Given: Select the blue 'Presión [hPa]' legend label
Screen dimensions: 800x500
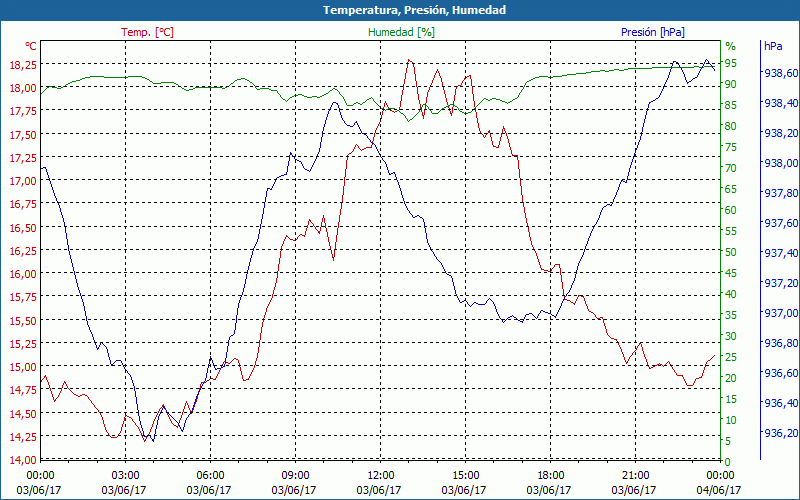Looking at the screenshot, I should coord(653,32).
